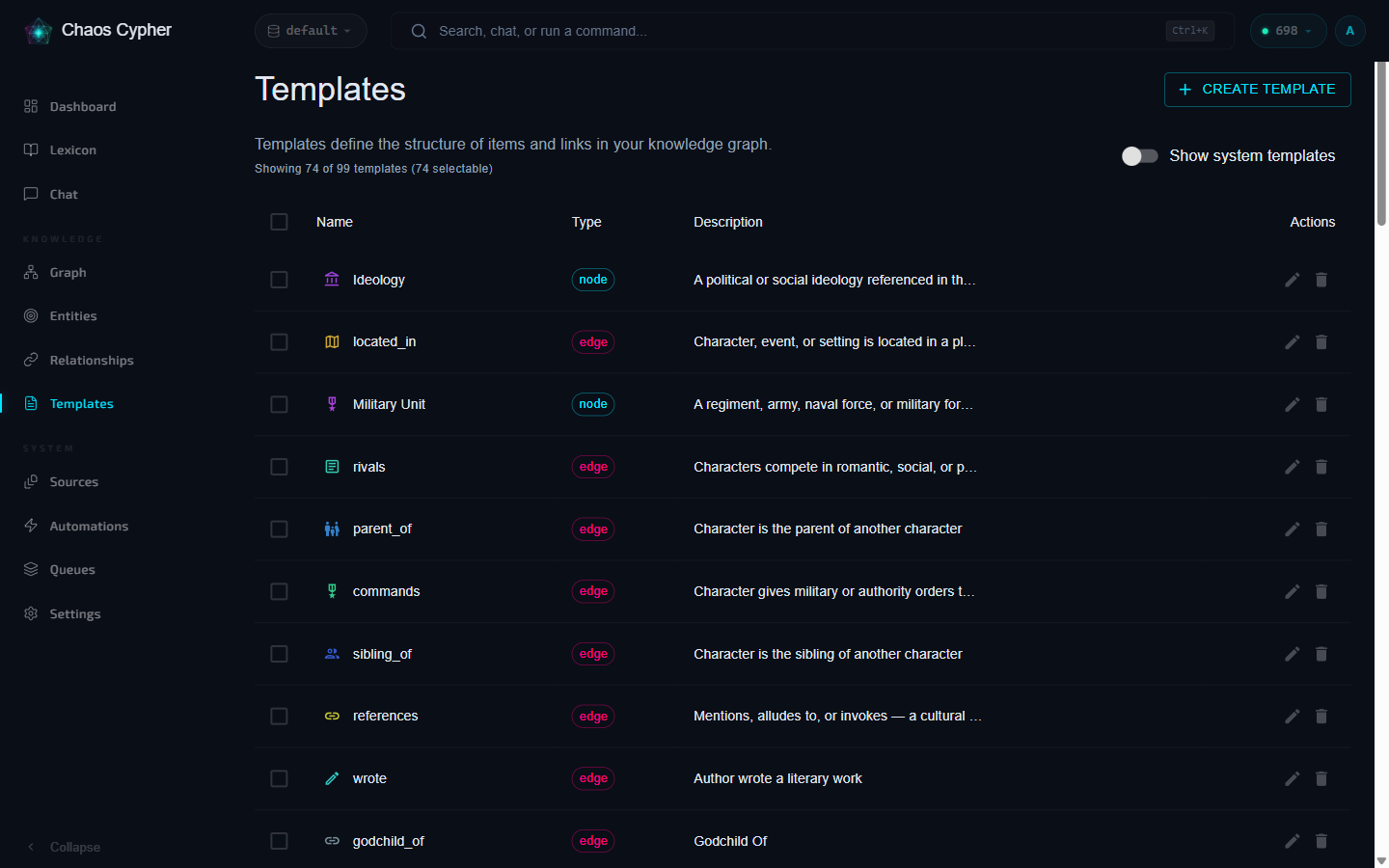Select the Military Unit row checkbox
The width and height of the screenshot is (1389, 868).
click(x=279, y=404)
